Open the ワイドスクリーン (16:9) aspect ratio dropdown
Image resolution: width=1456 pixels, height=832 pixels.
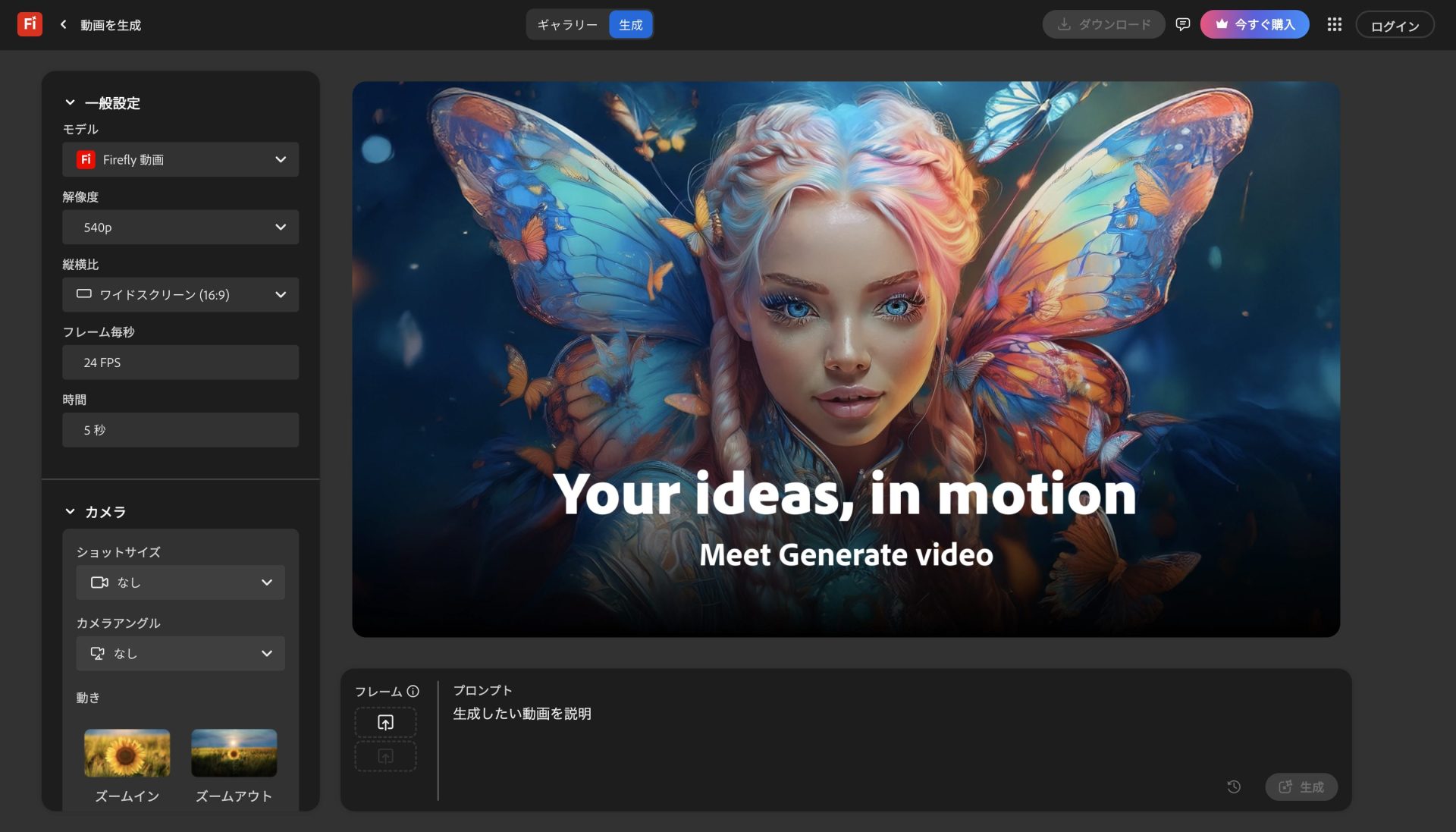[180, 294]
